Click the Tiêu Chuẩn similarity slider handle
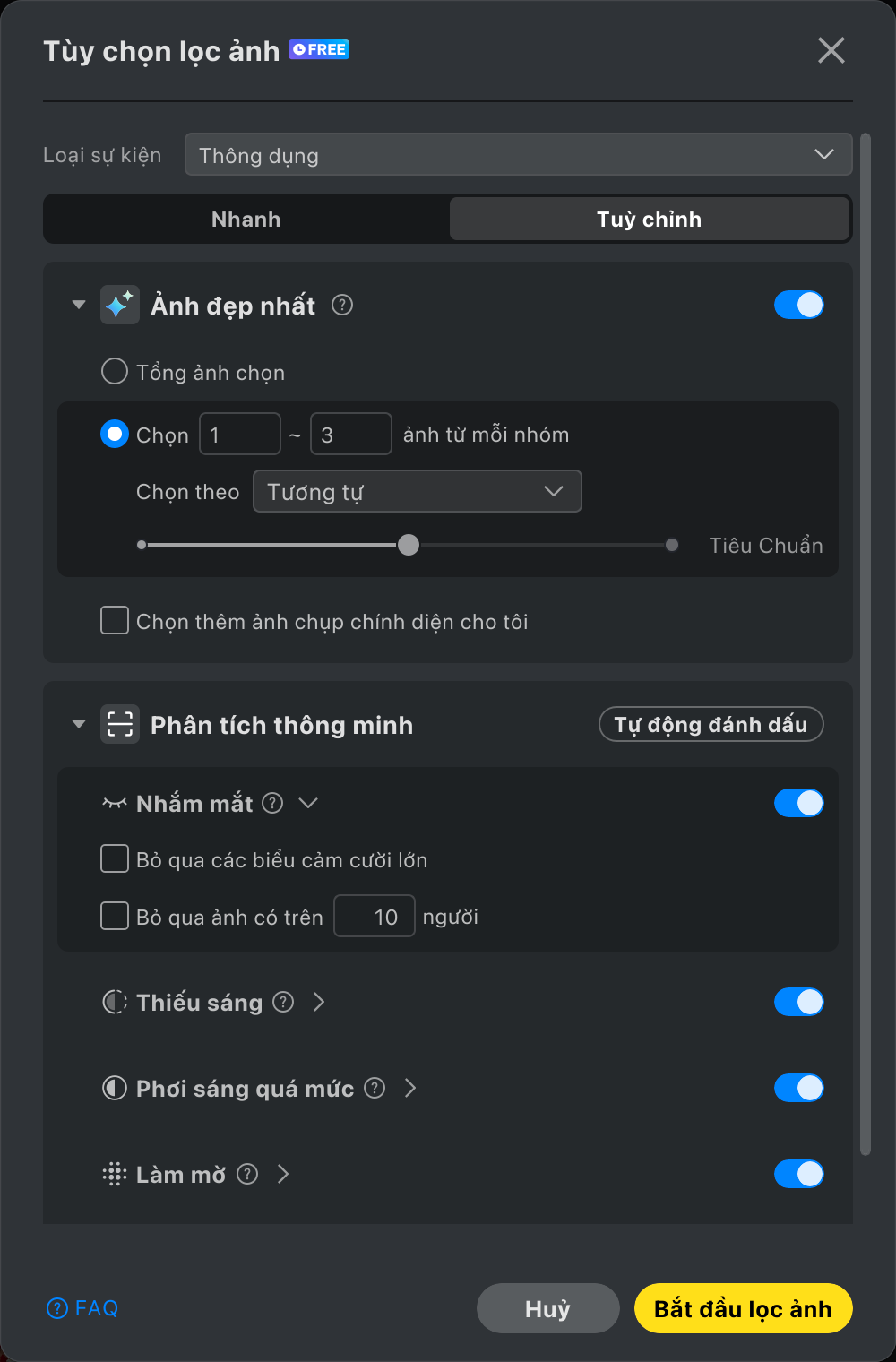The image size is (896, 1362). coord(409,545)
